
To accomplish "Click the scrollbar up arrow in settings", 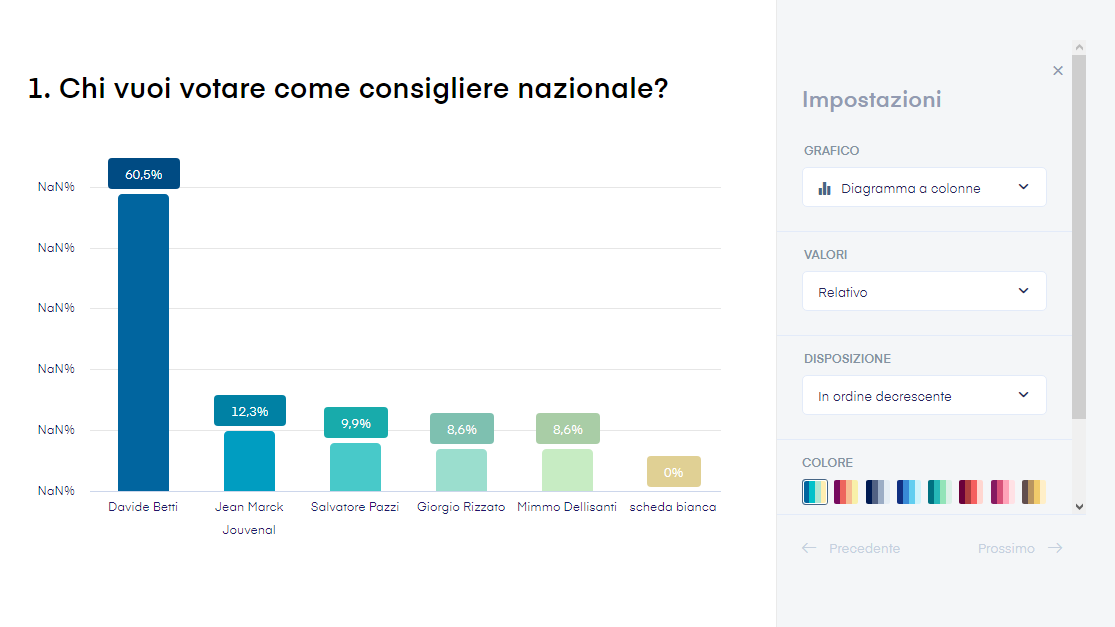I will 1079,48.
